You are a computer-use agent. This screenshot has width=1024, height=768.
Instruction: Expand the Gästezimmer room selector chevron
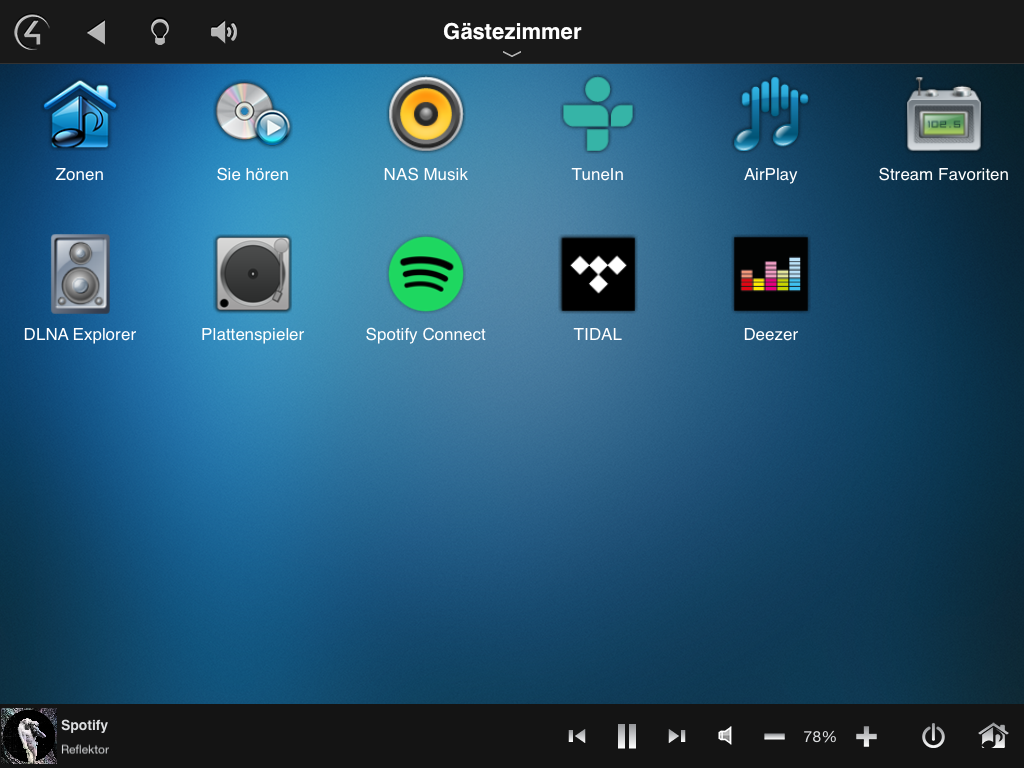click(512, 54)
